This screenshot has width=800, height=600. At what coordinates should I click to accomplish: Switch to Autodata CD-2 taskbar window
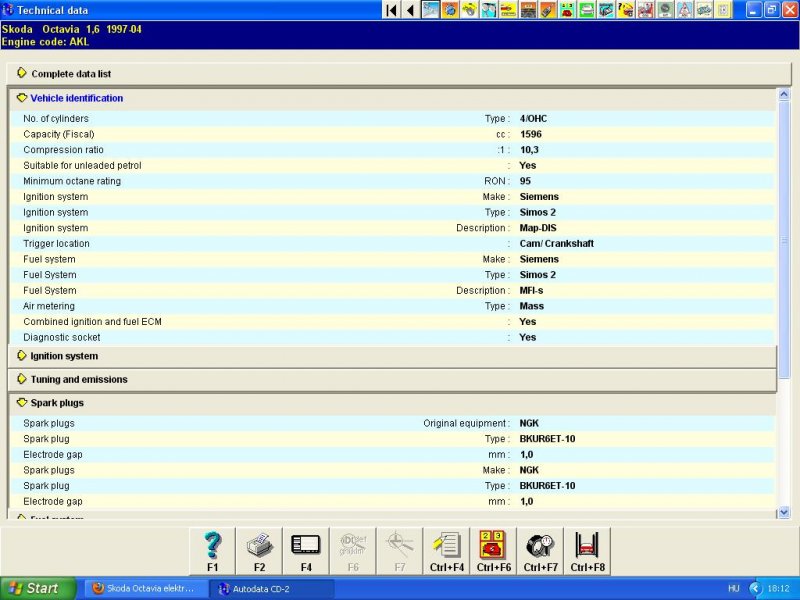272,588
